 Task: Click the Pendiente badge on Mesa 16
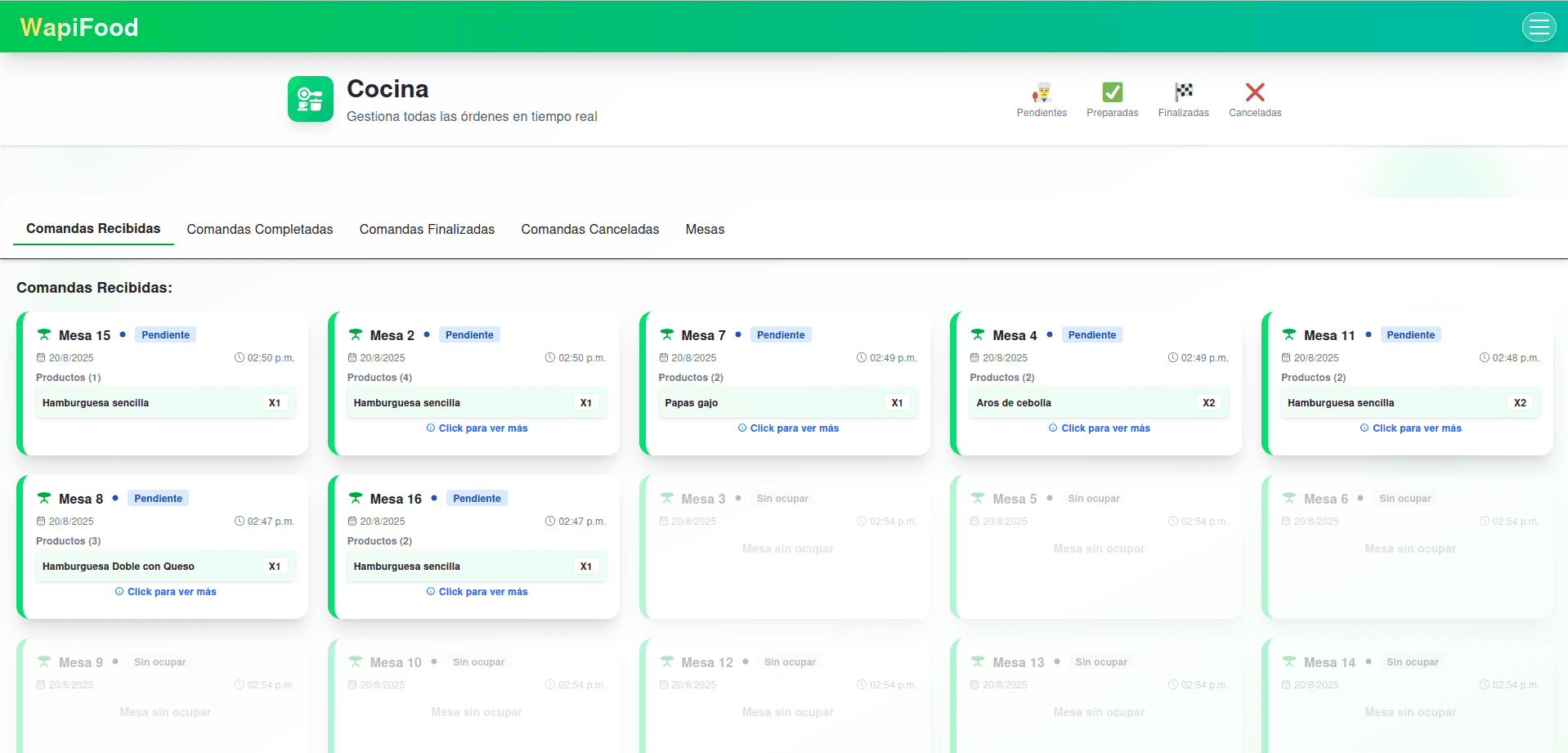(x=477, y=499)
